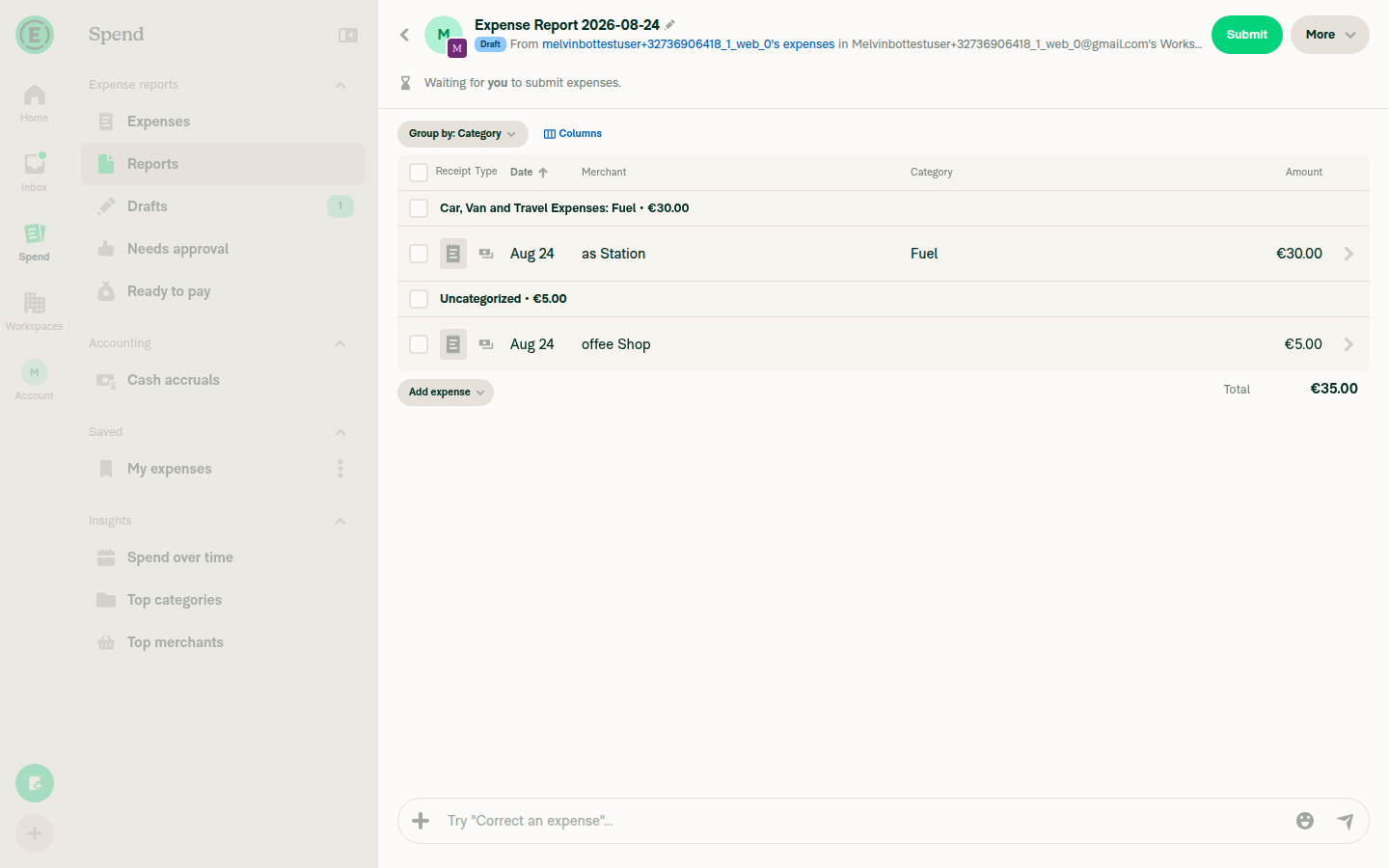1389x868 pixels.
Task: Focus the message composer input field
Action: pyautogui.click(x=863, y=821)
